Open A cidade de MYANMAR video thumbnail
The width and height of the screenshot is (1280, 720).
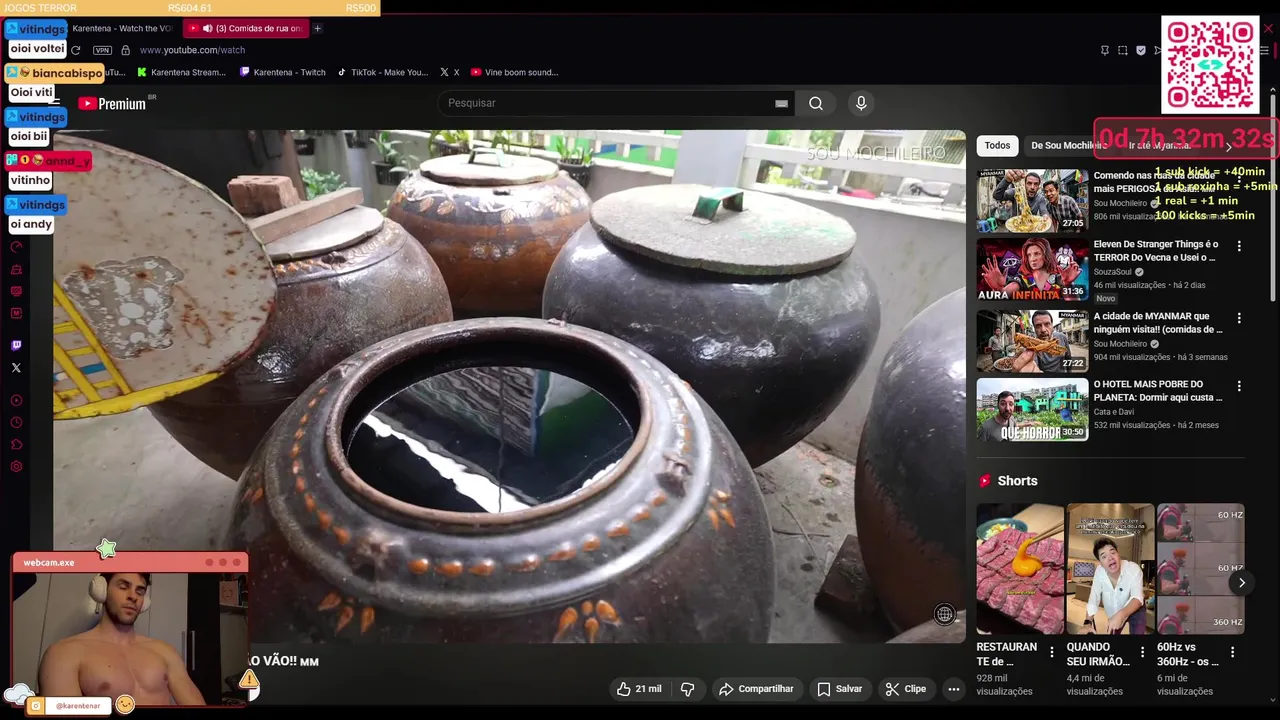point(1032,341)
